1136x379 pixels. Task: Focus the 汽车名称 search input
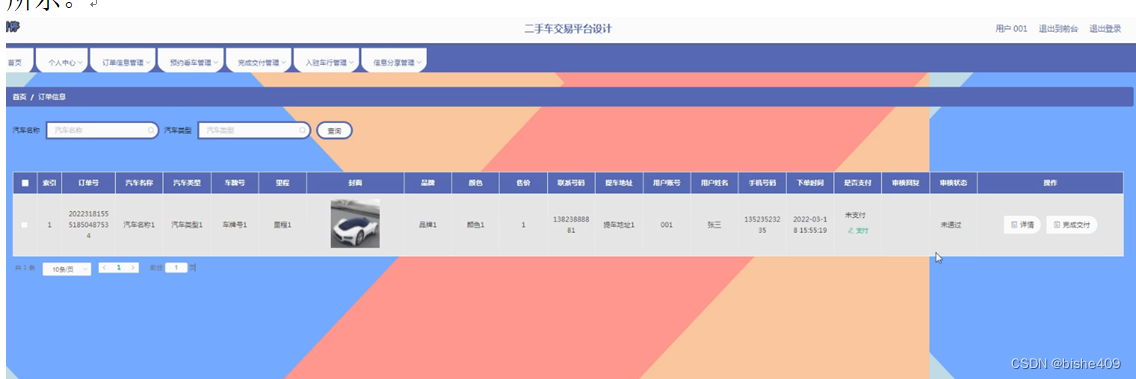[102, 130]
